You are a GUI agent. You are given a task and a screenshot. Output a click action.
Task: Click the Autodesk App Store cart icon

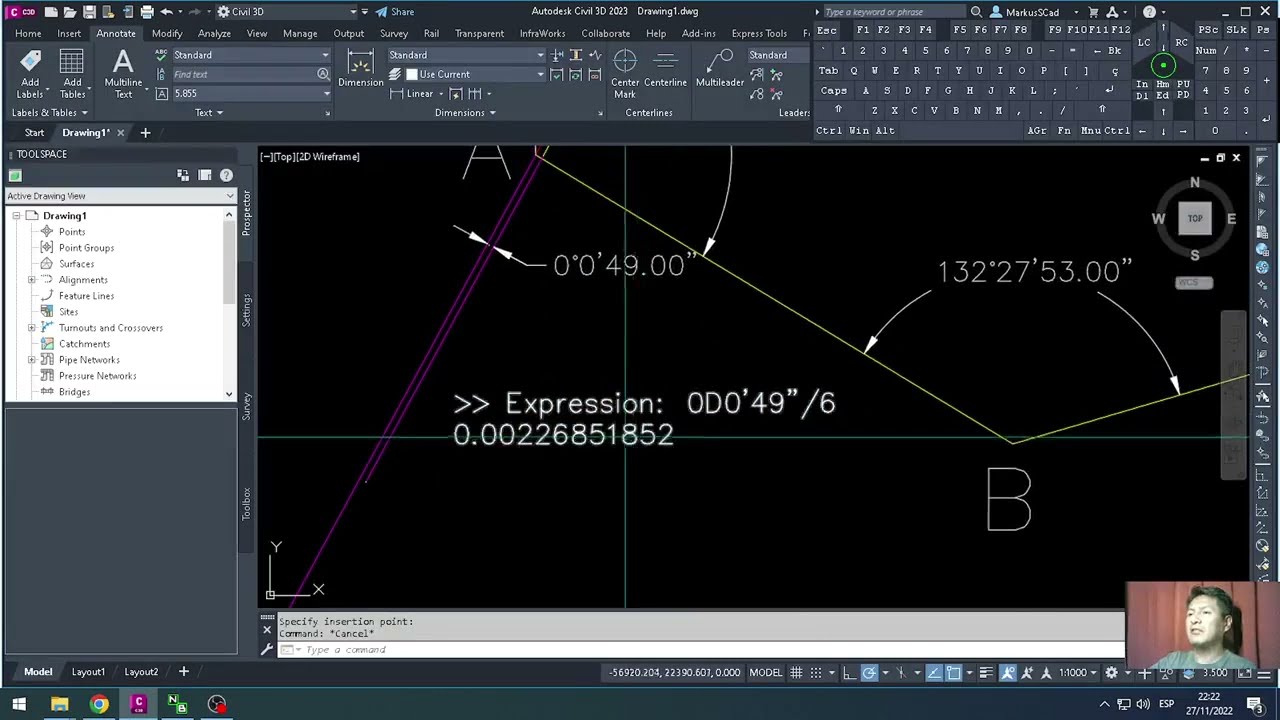click(1094, 12)
